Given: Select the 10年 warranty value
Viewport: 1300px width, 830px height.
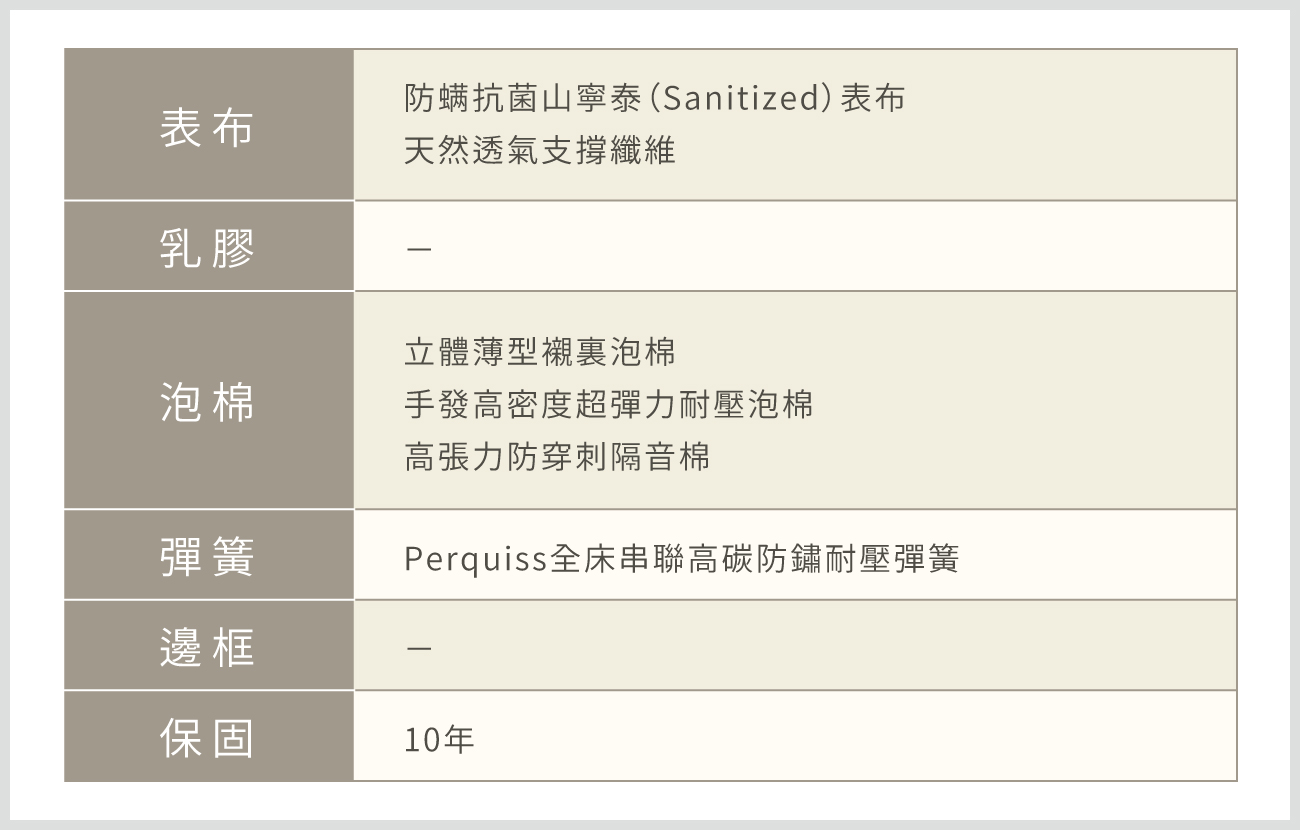Looking at the screenshot, I should tap(439, 741).
